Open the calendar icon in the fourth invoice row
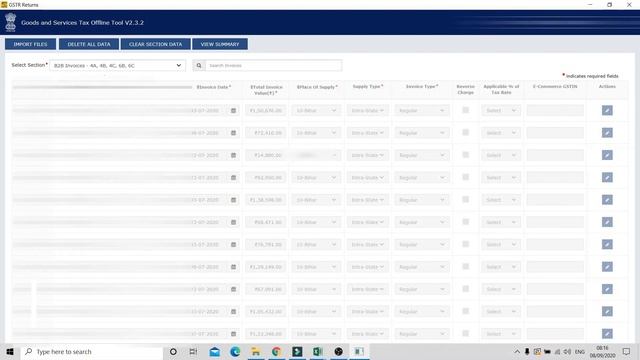The image size is (640, 360). [x=233, y=178]
